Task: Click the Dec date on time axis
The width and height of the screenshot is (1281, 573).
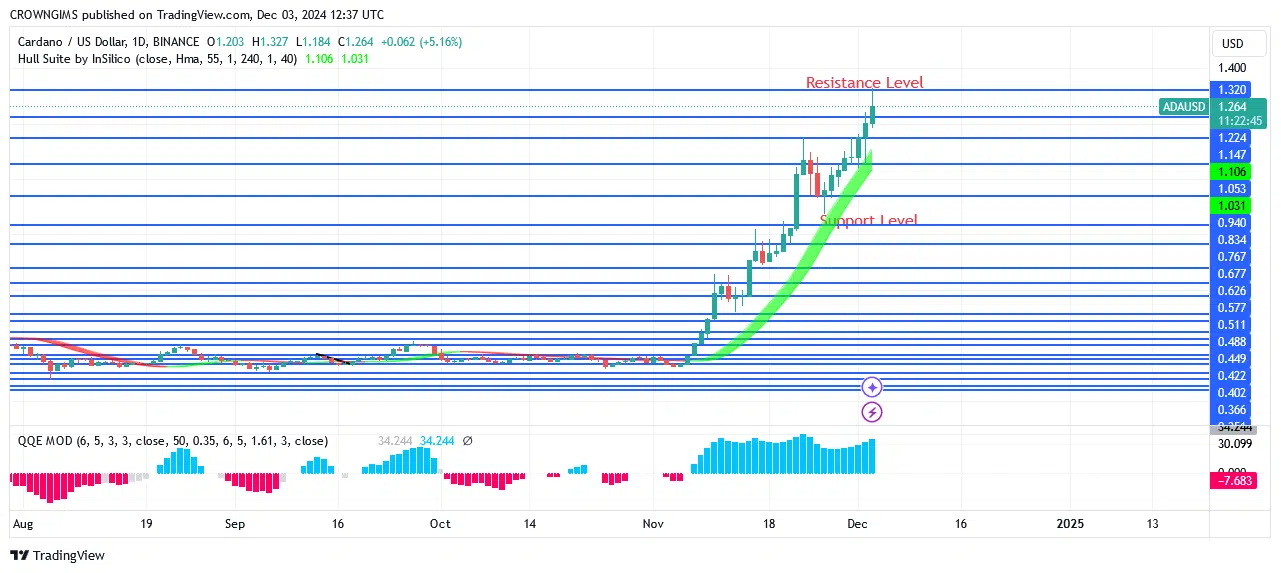Action: coord(857,523)
